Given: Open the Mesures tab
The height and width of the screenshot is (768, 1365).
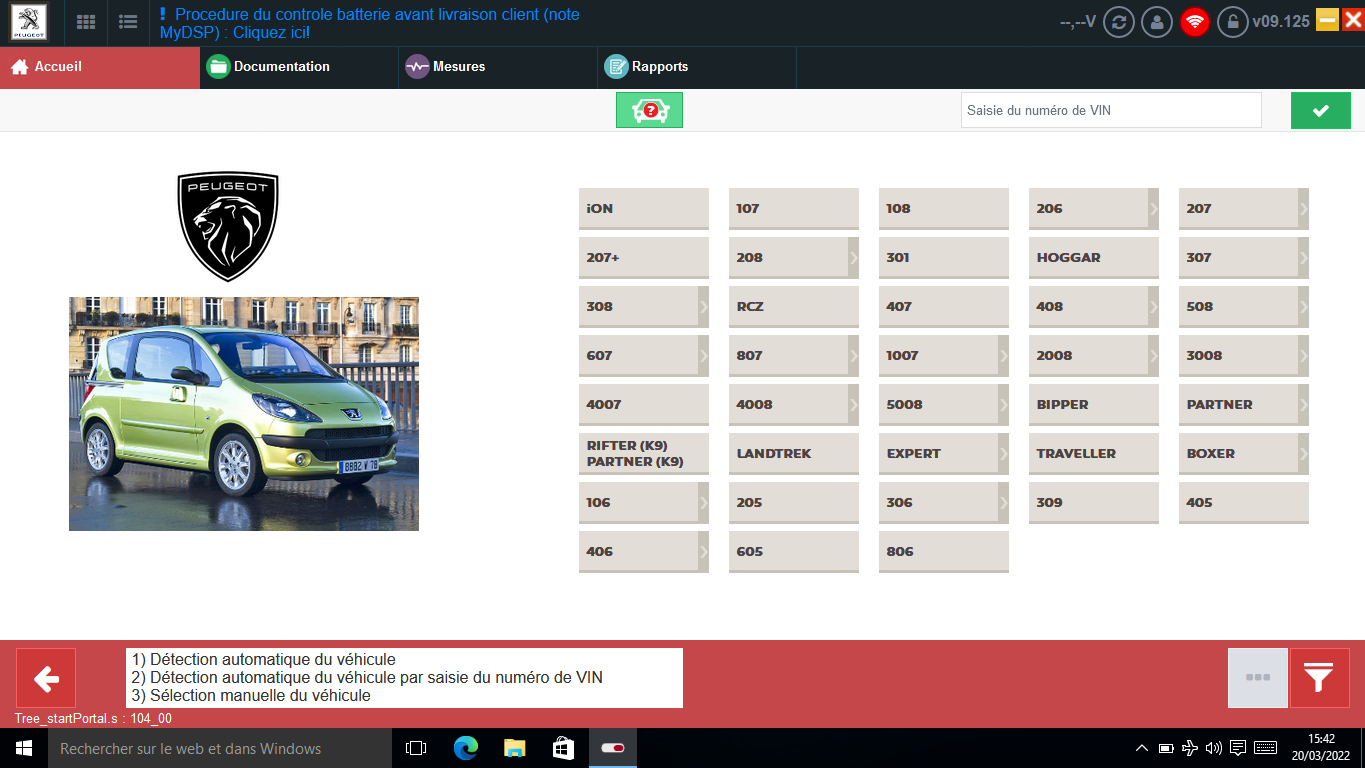Looking at the screenshot, I should point(498,67).
